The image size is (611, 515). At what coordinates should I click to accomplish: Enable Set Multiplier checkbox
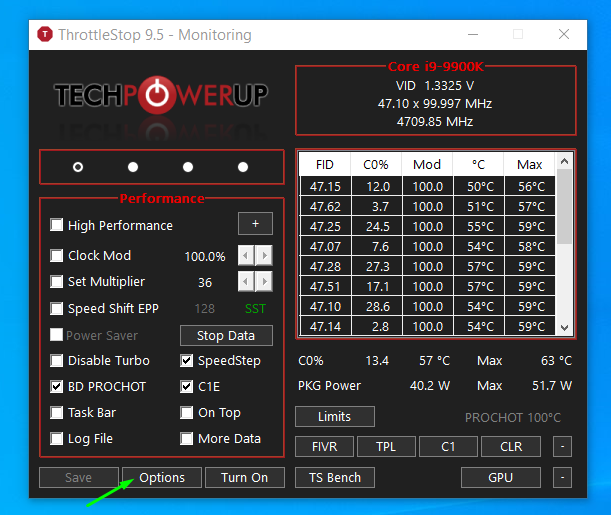(57, 282)
